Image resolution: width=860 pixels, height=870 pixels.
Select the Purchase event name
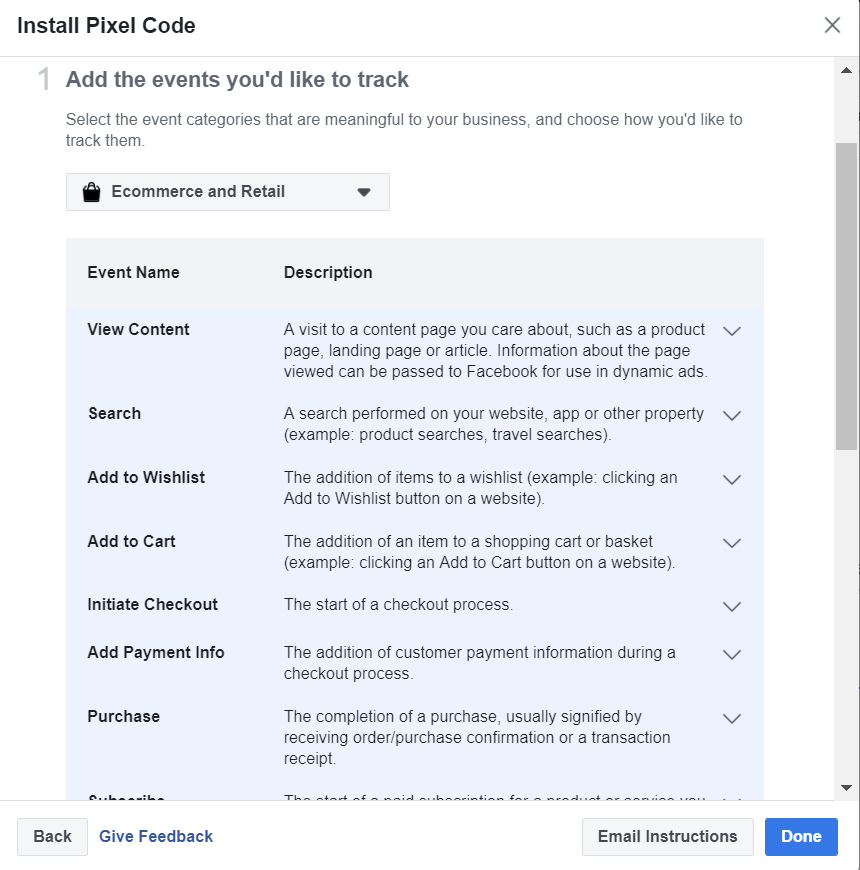124,716
